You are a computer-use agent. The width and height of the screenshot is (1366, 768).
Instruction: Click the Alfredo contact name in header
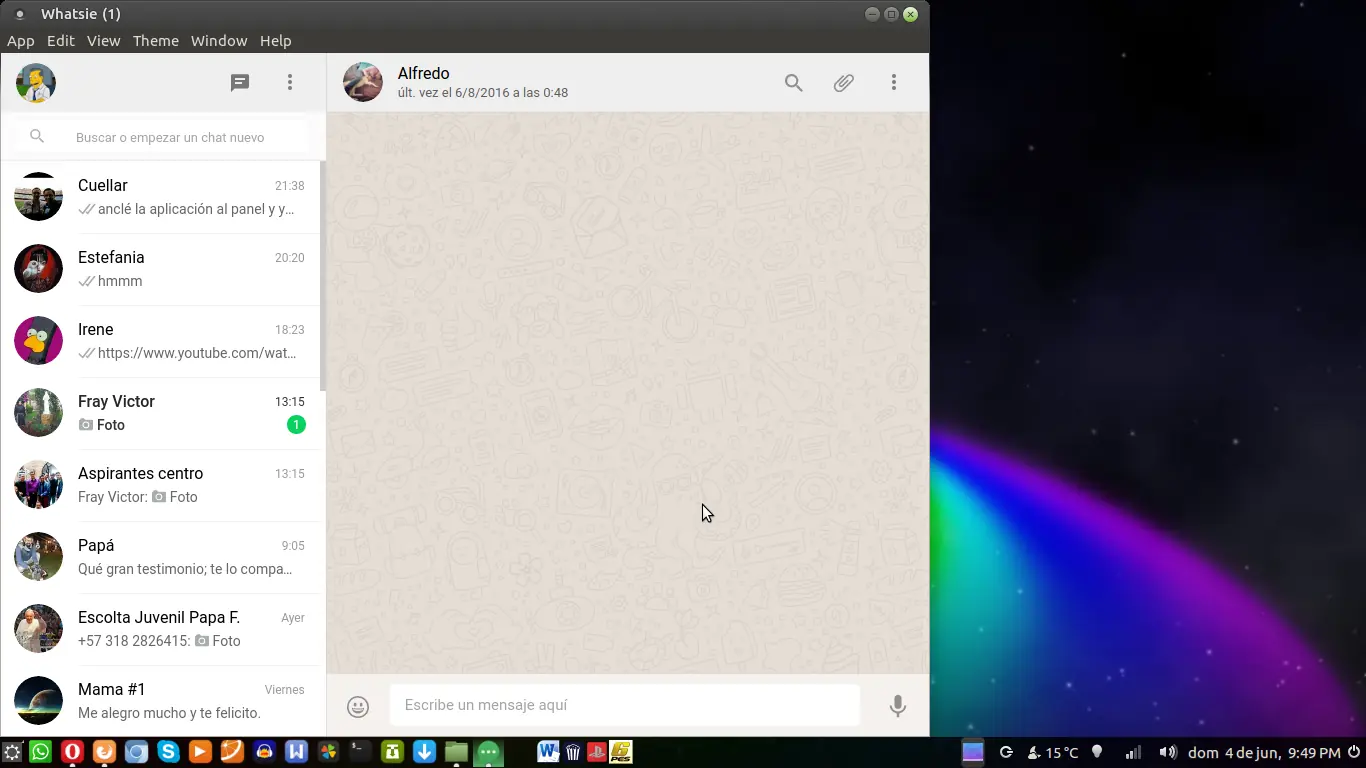coord(424,73)
